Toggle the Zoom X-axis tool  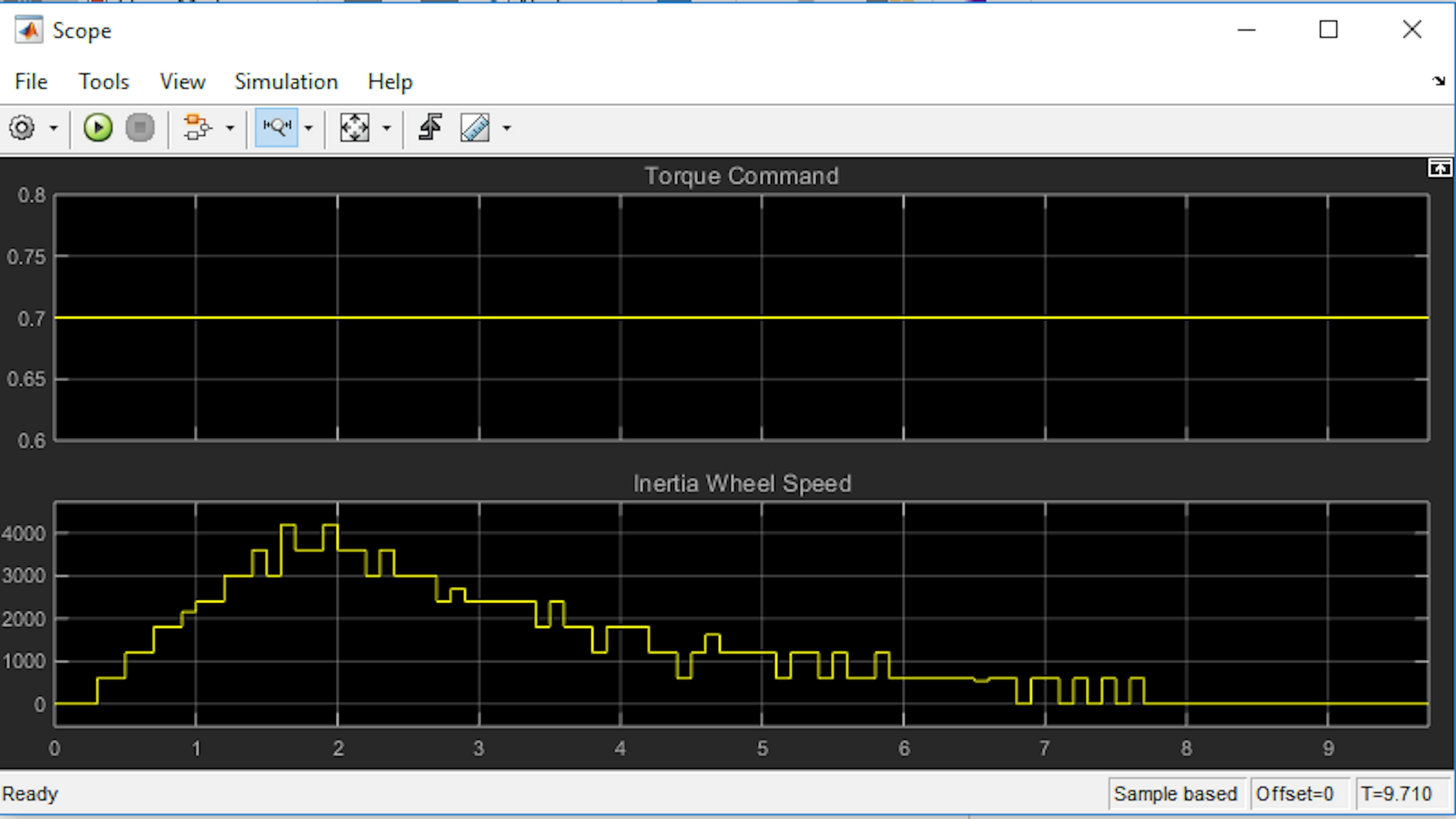[x=277, y=128]
